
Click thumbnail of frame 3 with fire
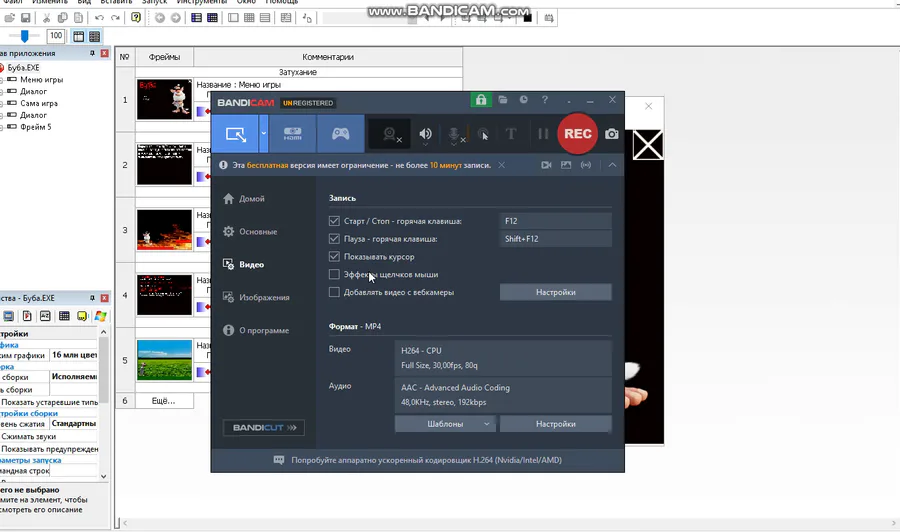tap(164, 230)
